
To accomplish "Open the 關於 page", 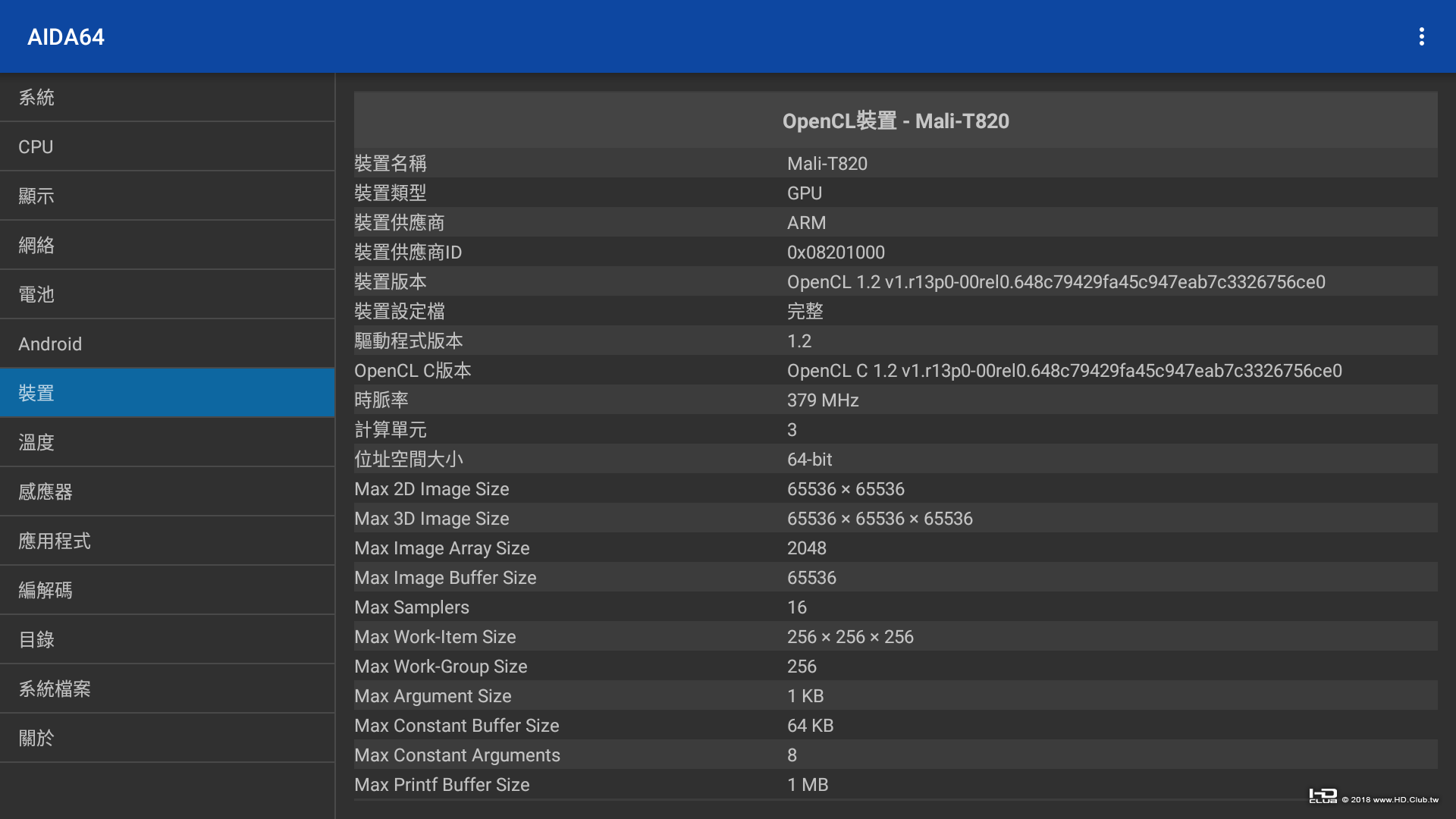I will point(167,738).
